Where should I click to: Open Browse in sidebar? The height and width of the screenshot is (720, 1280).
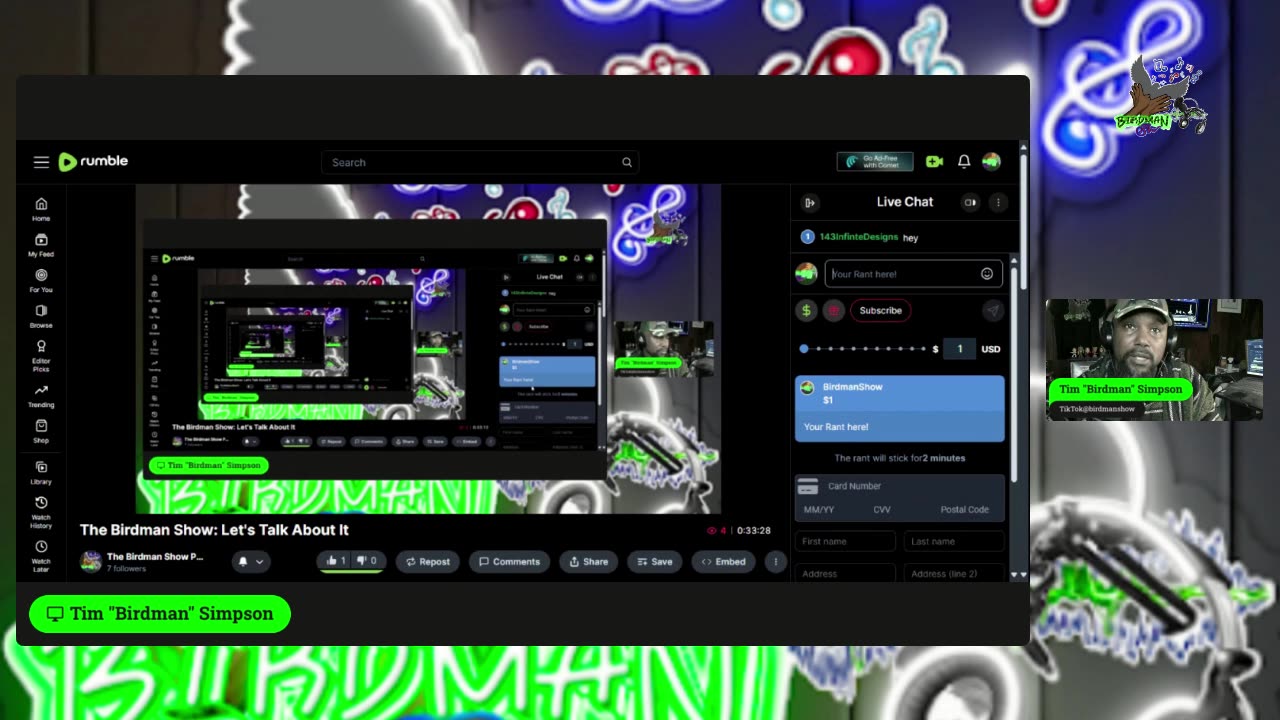pos(41,316)
